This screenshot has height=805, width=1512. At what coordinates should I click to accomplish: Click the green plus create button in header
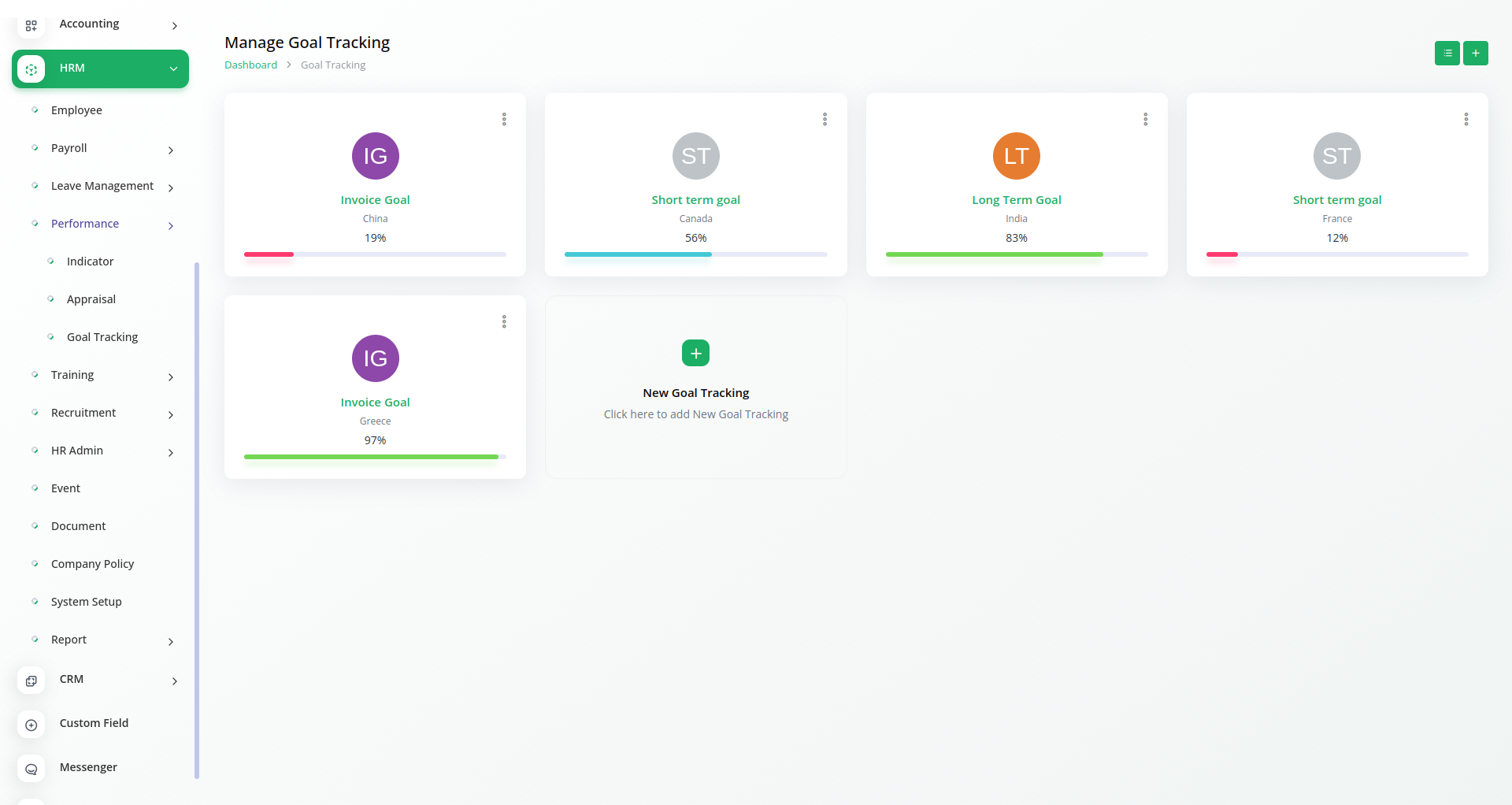(x=1475, y=54)
